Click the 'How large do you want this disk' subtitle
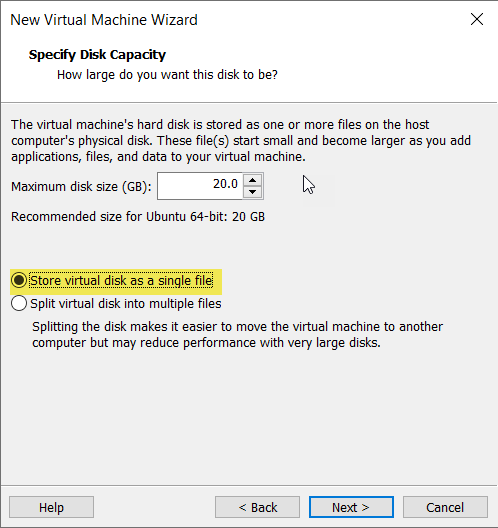 (167, 75)
